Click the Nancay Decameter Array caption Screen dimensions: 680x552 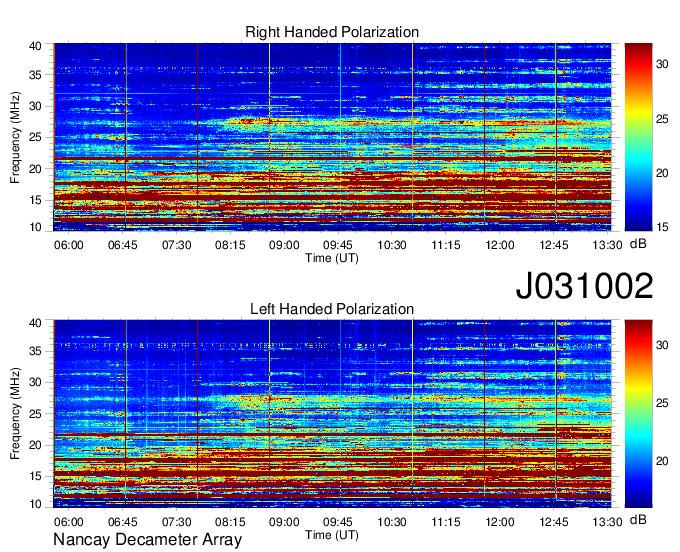click(147, 539)
